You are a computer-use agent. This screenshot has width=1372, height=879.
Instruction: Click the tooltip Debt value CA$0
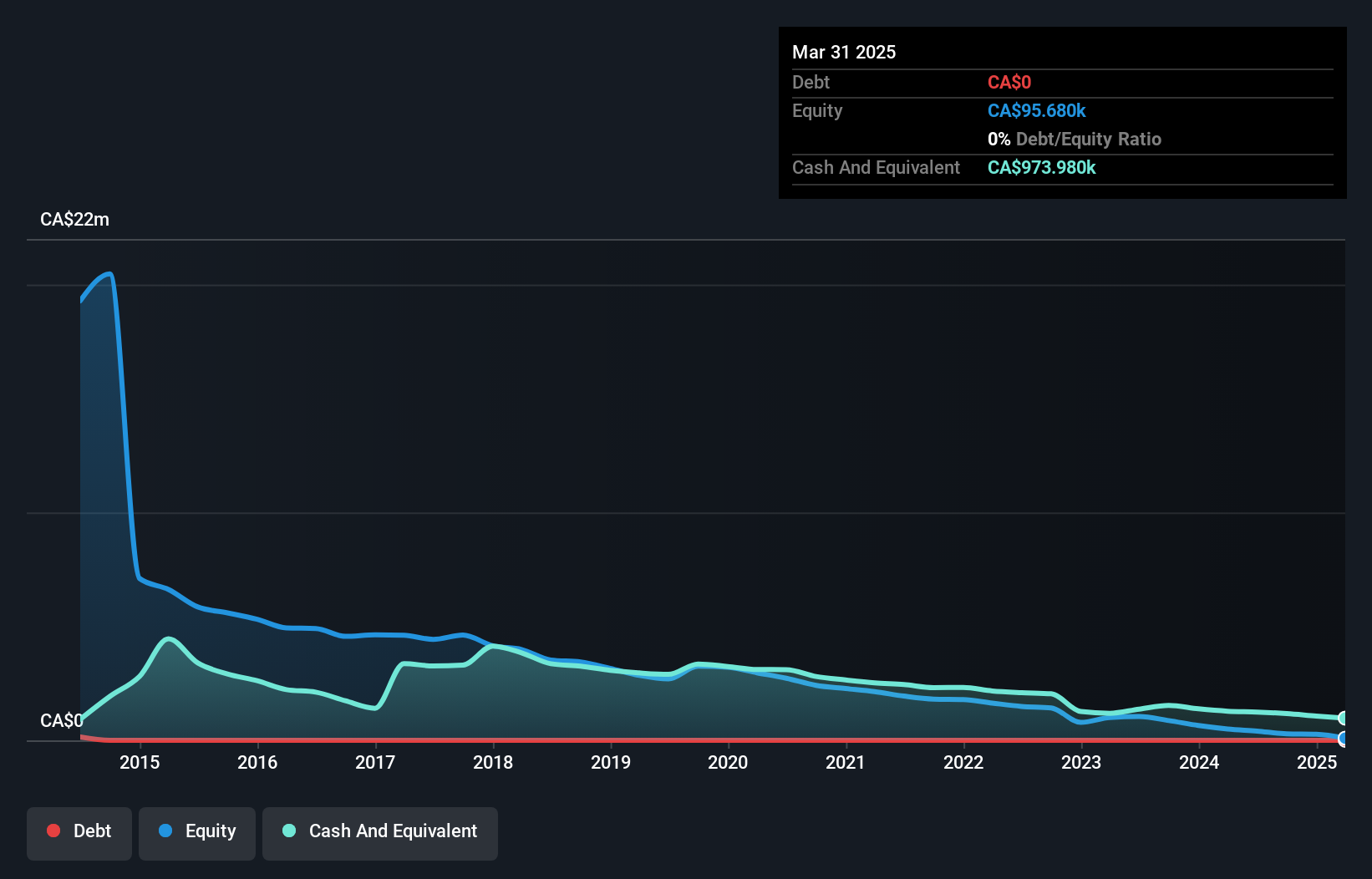[1009, 83]
